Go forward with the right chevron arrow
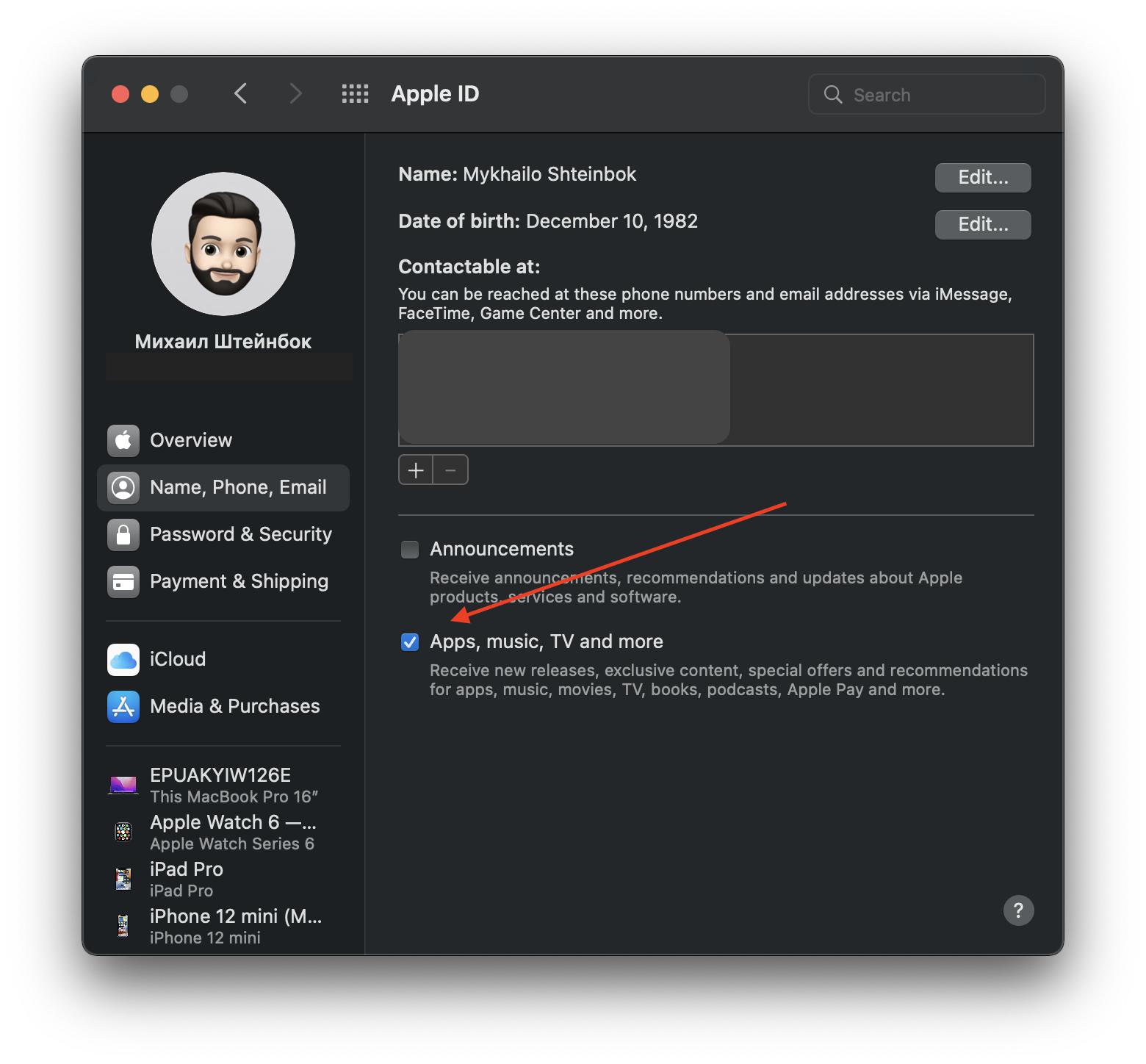Screen dimensions: 1146x1064 click(295, 93)
